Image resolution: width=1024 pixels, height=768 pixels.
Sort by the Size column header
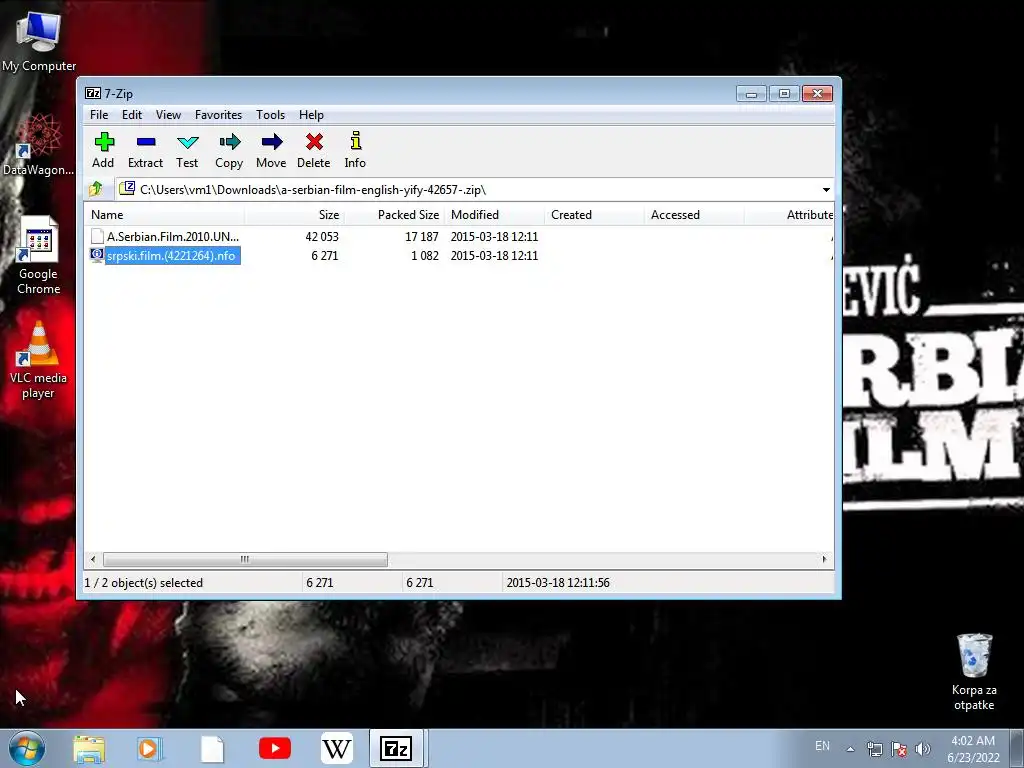tap(295, 215)
